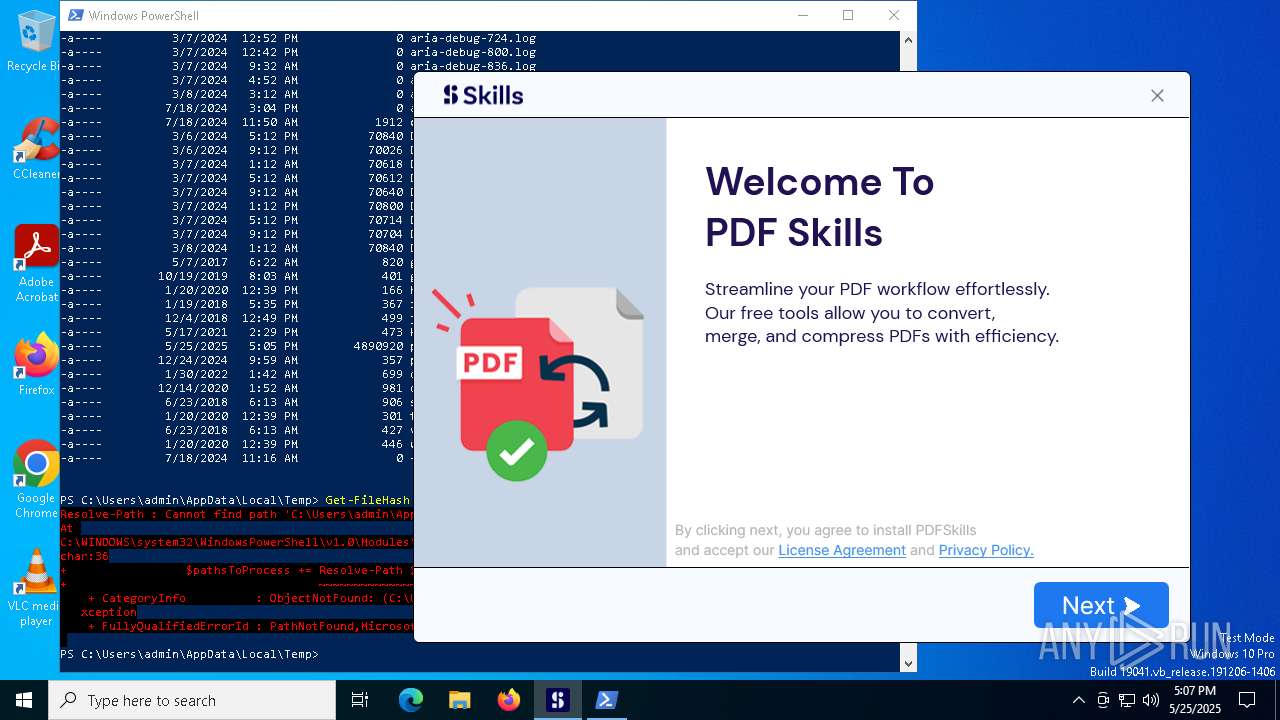Maximize the Windows PowerShell window
1280x720 pixels.
pyautogui.click(x=848, y=15)
